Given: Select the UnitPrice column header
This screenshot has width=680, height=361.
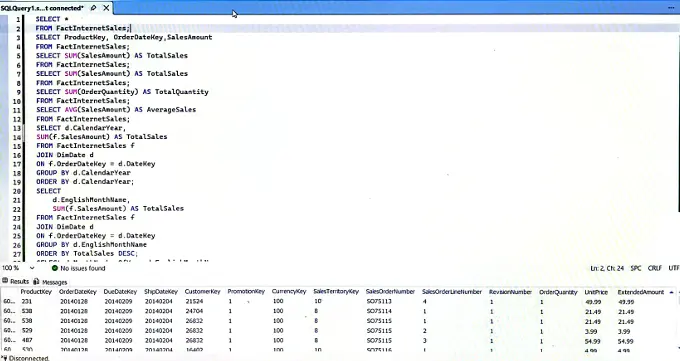Looking at the screenshot, I should point(596,292).
